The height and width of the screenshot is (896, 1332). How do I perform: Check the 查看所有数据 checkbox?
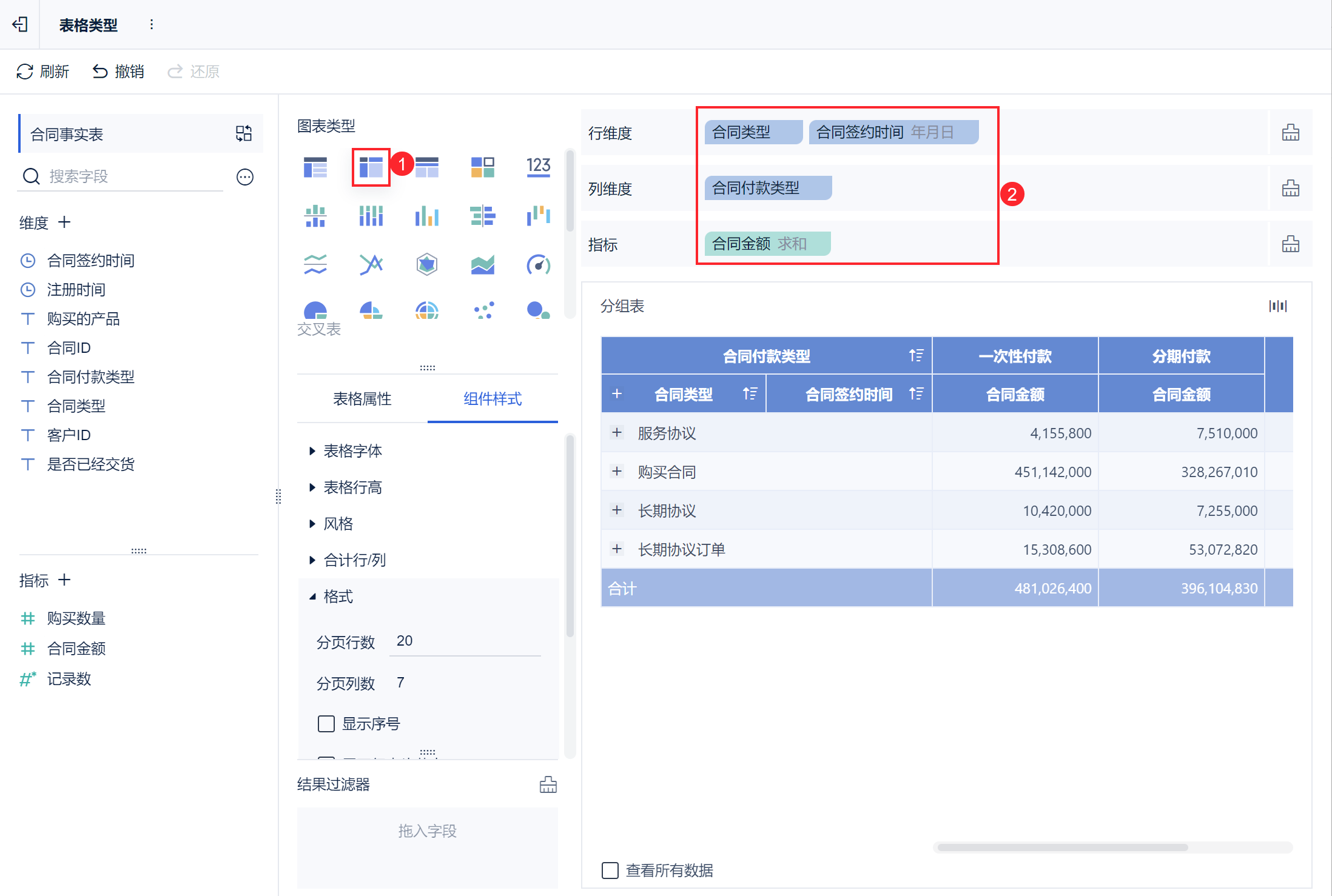pyautogui.click(x=610, y=871)
